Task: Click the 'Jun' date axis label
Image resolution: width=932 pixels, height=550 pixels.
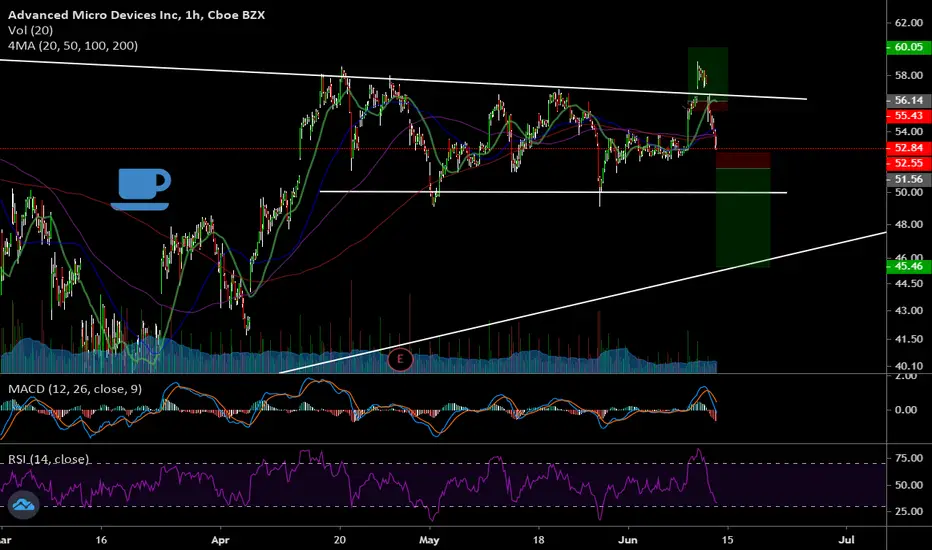Action: coord(628,540)
